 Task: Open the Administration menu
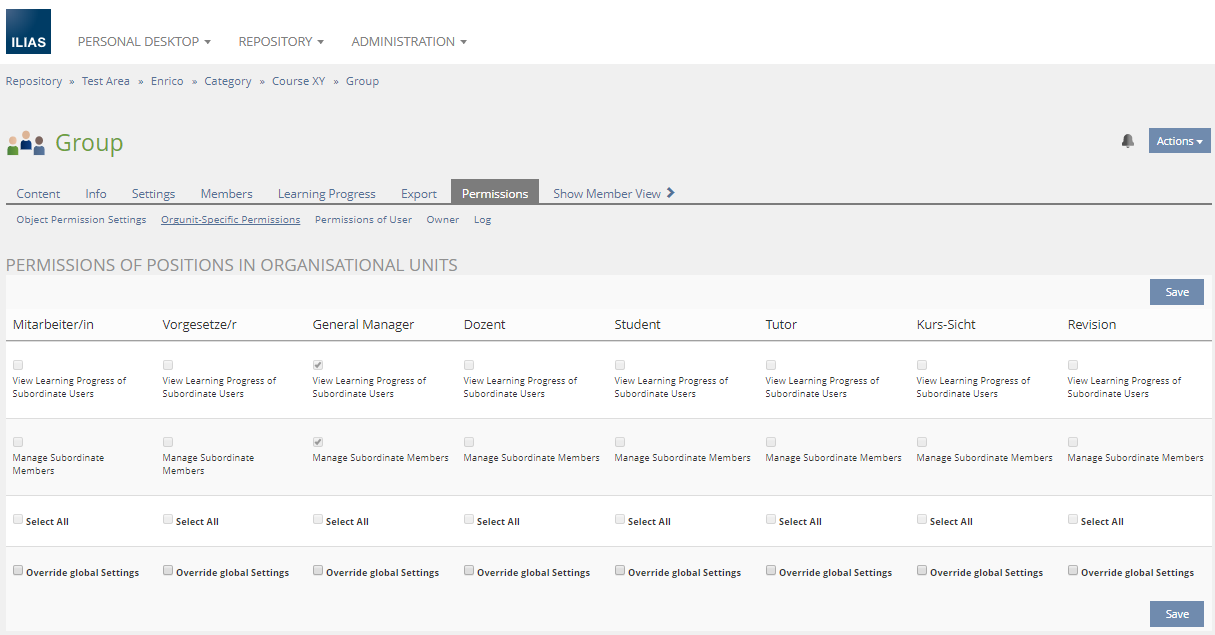[409, 42]
